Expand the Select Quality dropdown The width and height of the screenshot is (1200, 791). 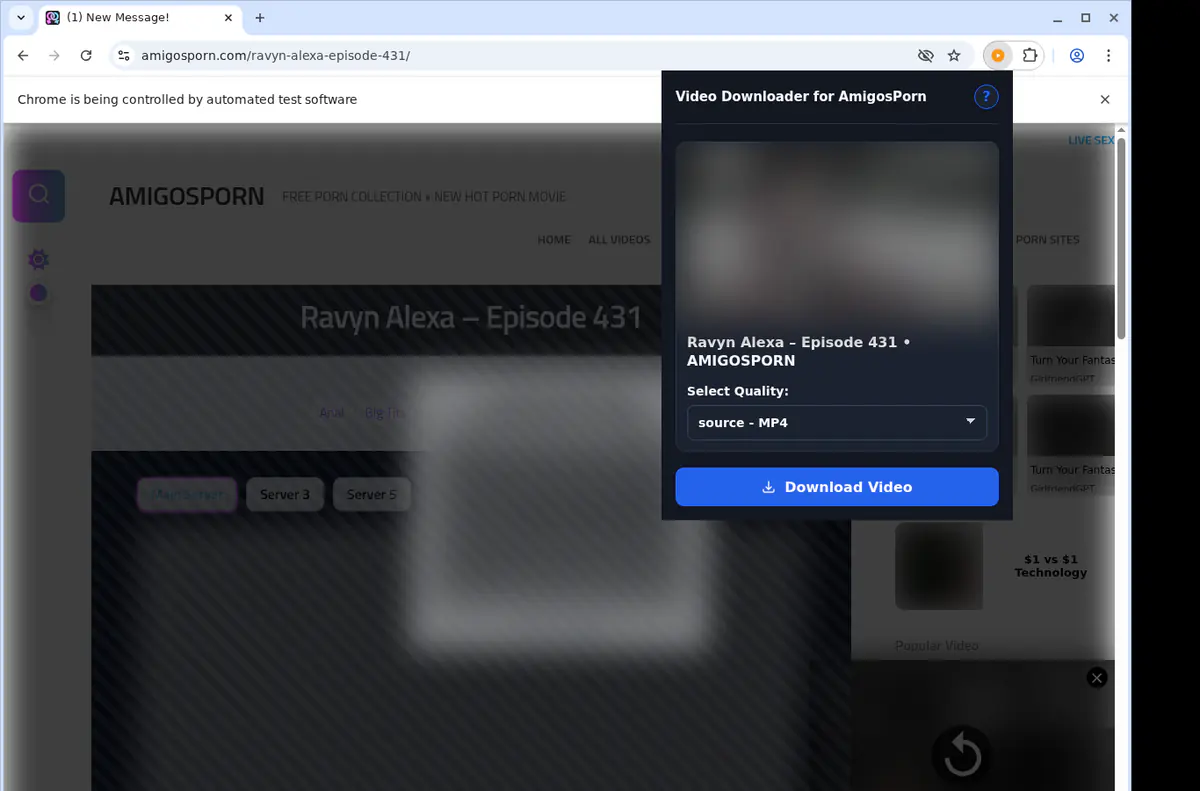pos(837,423)
